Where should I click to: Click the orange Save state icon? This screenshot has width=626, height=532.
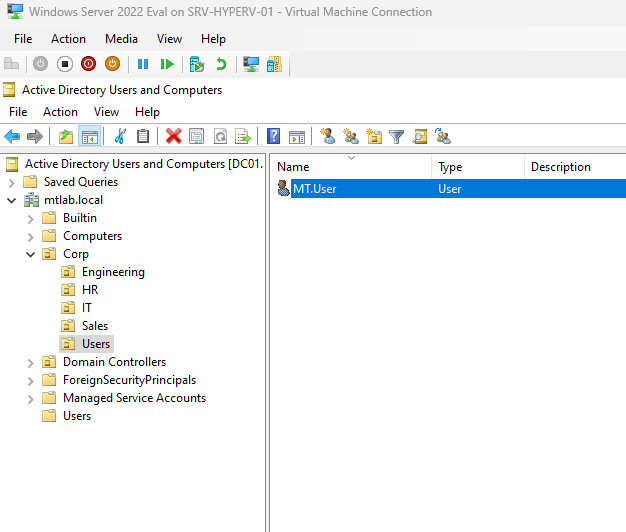tap(112, 64)
